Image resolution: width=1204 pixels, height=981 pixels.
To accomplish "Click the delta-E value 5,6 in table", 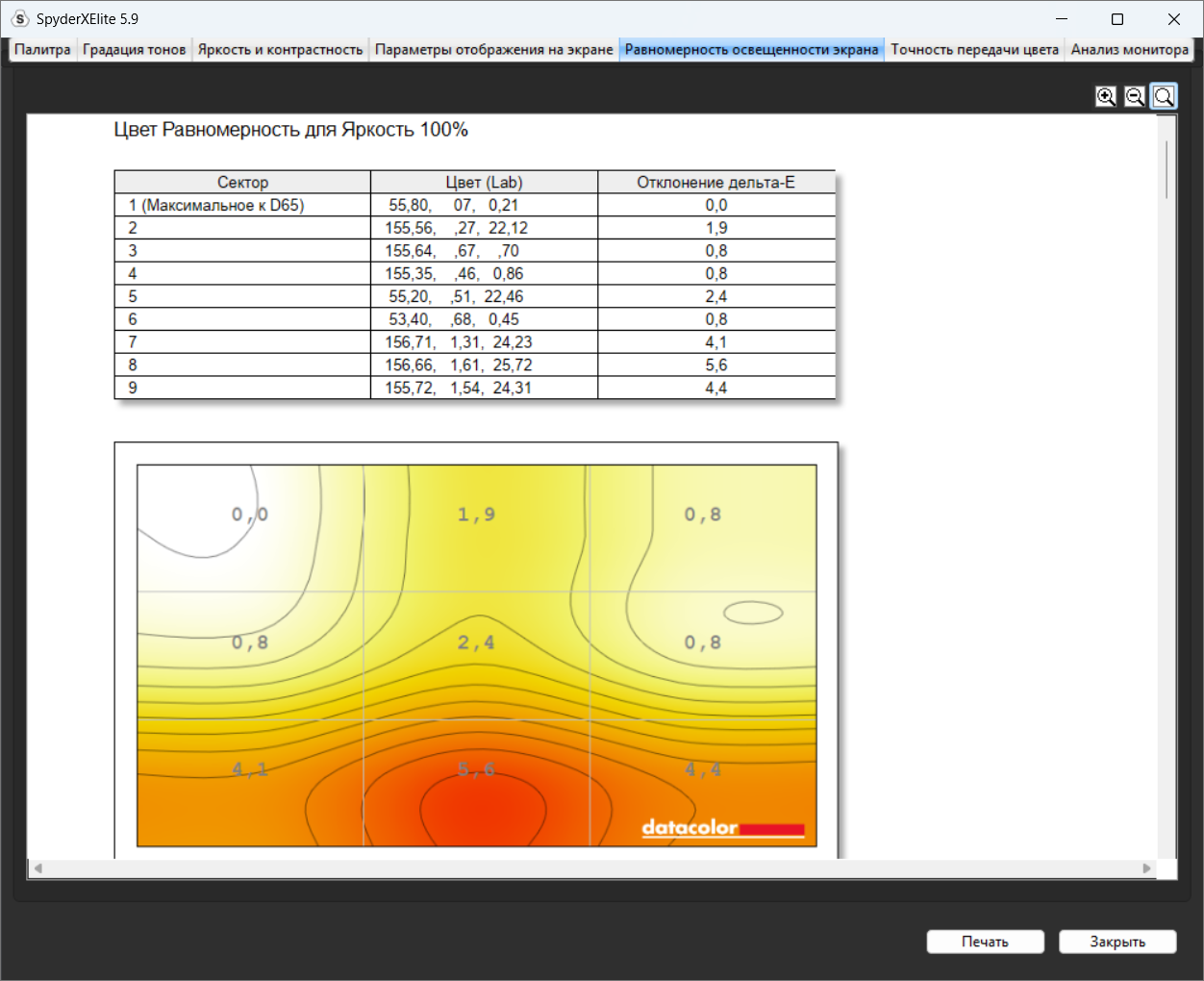I will pos(716,365).
